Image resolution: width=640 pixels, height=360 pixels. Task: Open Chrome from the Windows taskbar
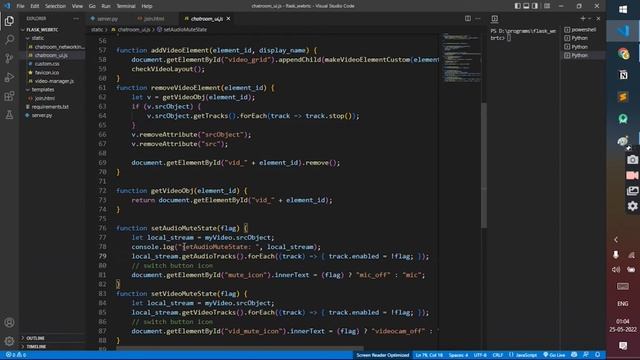point(623,53)
